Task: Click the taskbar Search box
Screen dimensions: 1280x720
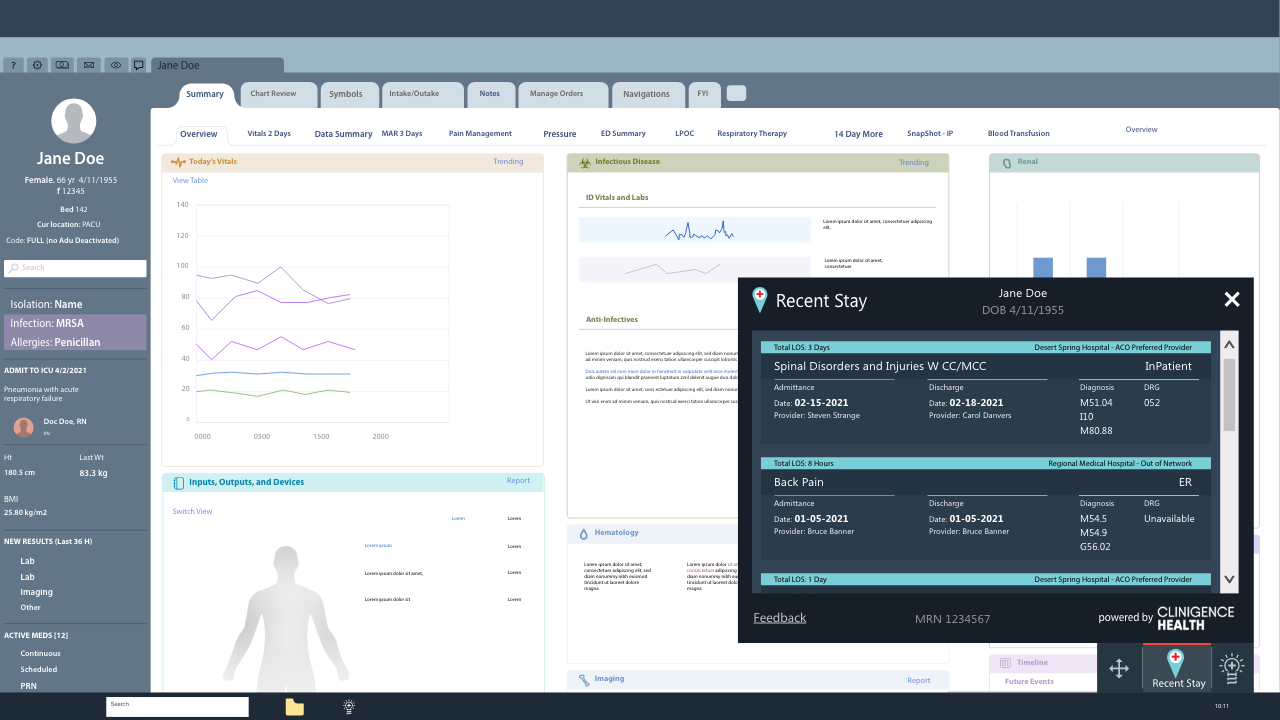Action: 177,707
